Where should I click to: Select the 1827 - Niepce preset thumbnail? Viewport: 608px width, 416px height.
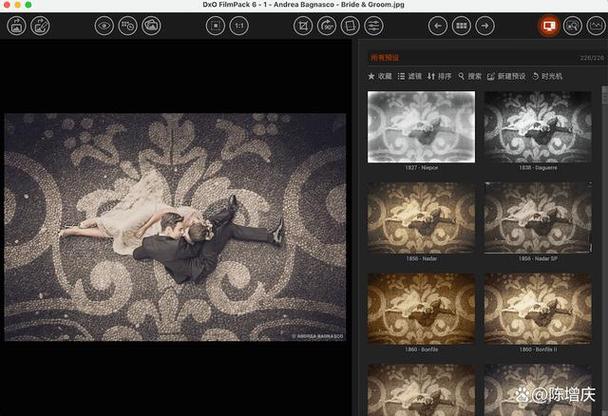pos(420,127)
